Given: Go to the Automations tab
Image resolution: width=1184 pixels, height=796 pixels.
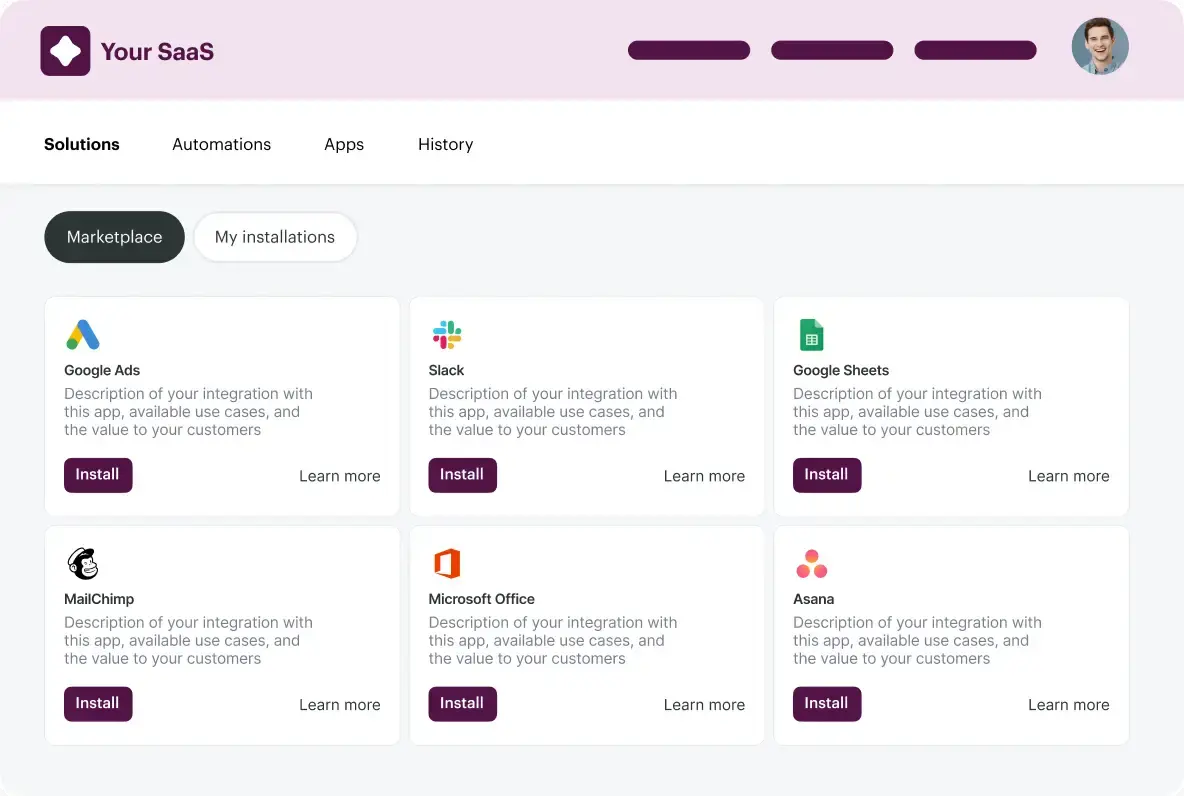Looking at the screenshot, I should (221, 144).
